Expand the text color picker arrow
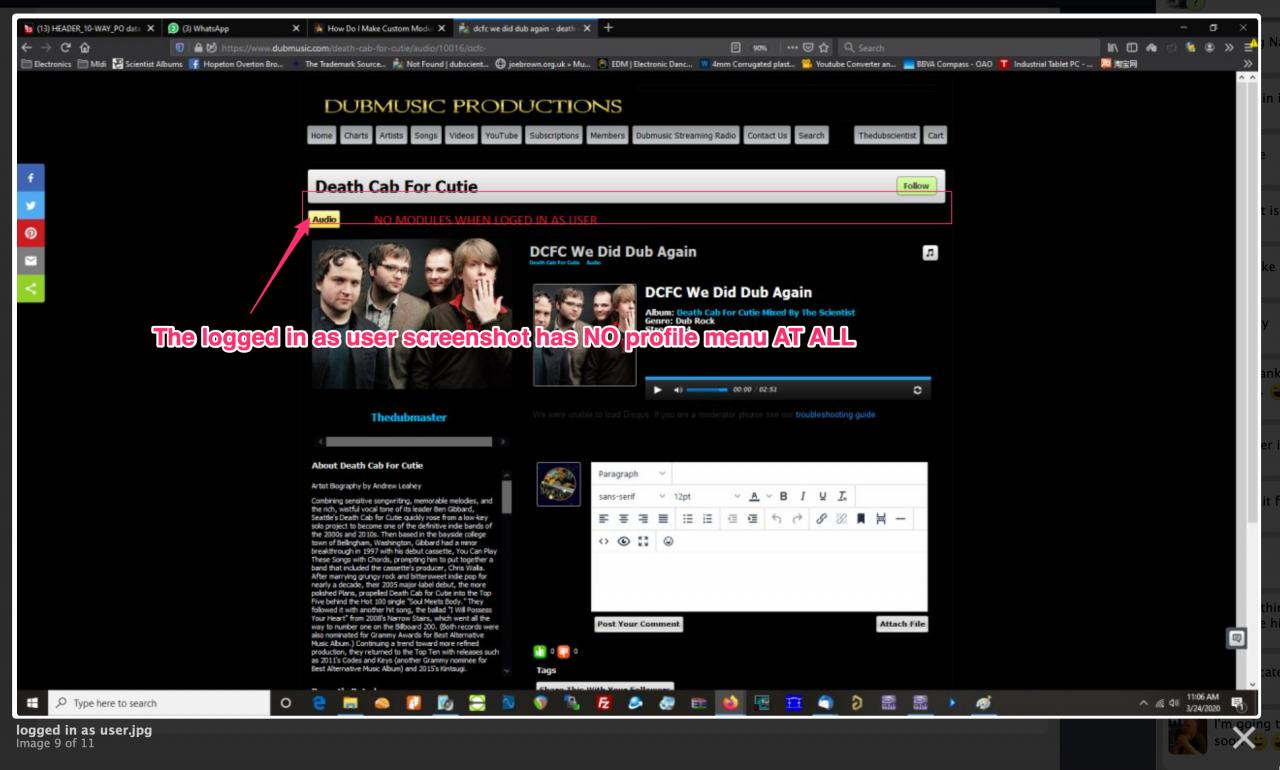This screenshot has height=770, width=1280. coord(769,496)
